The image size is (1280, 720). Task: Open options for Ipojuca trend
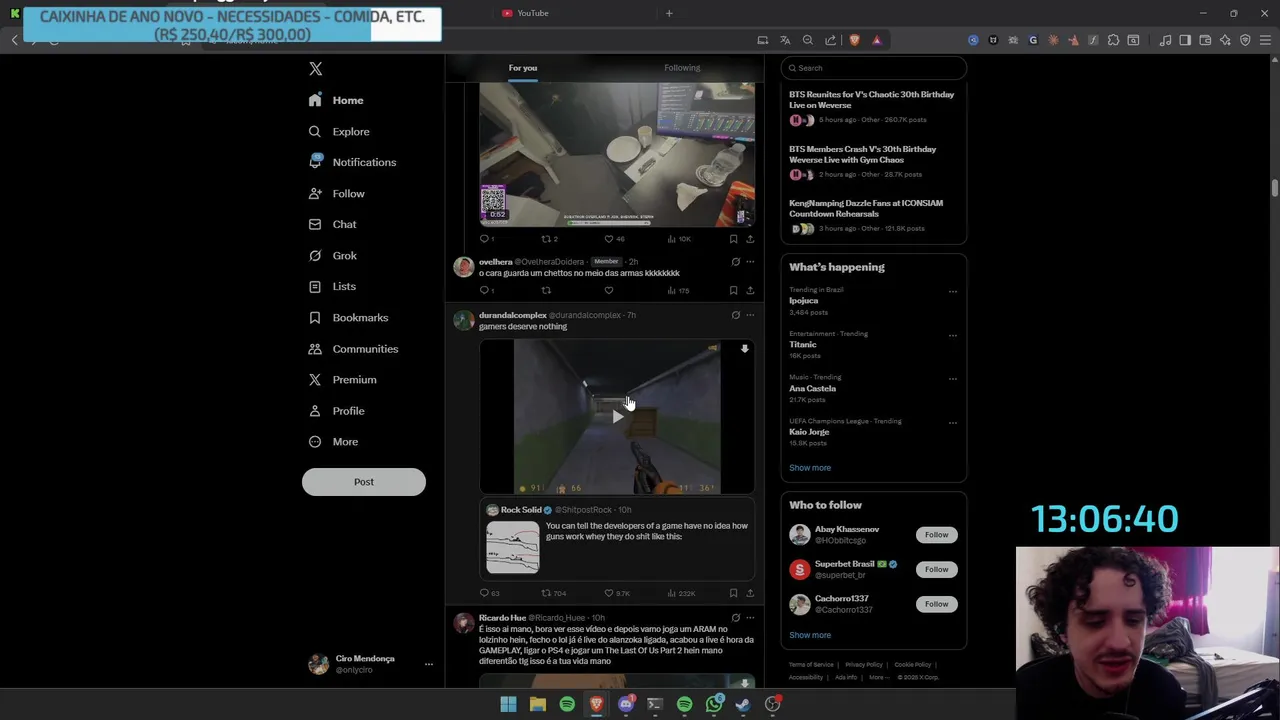952,292
